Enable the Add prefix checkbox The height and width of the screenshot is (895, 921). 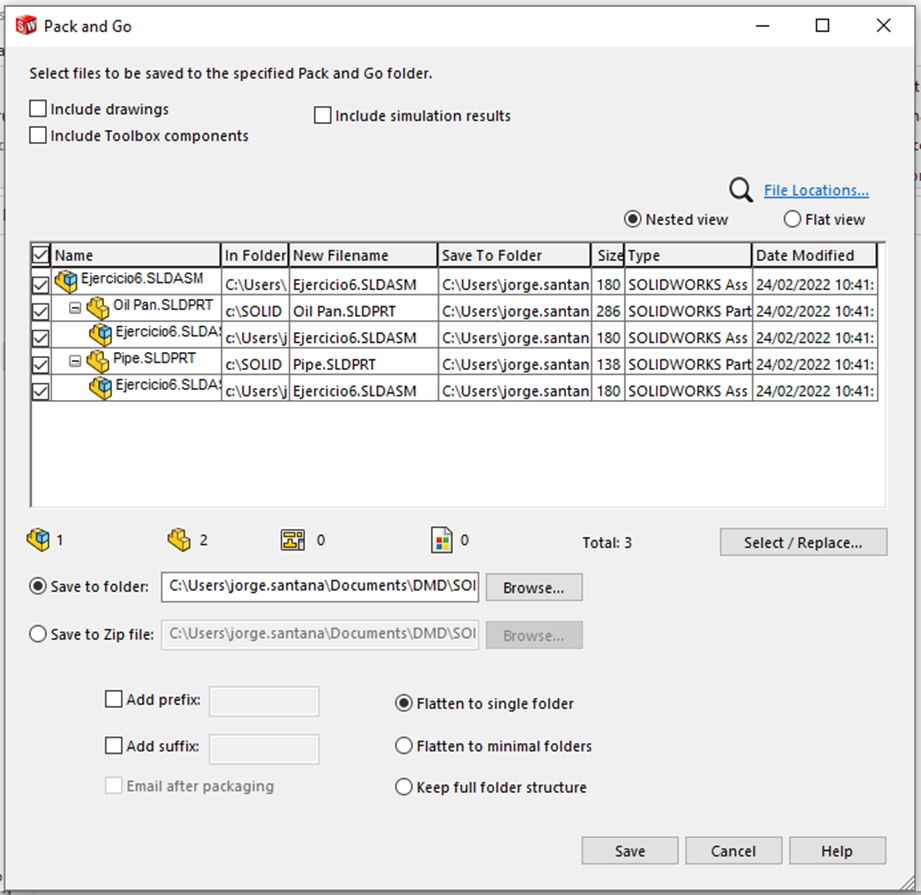pyautogui.click(x=113, y=699)
